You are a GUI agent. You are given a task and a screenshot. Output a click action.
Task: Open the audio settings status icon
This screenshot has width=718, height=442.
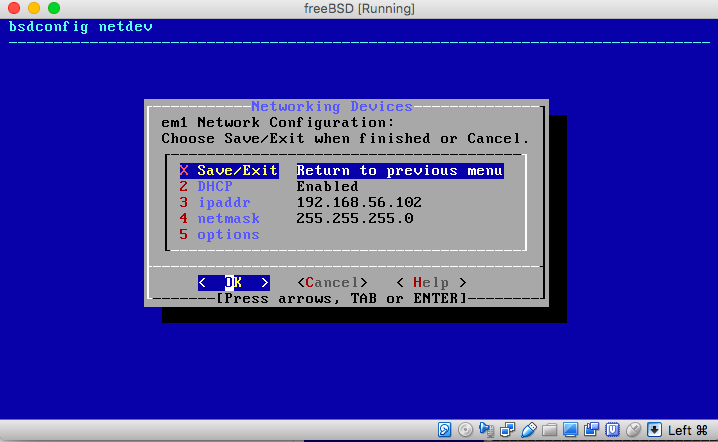click(486, 430)
